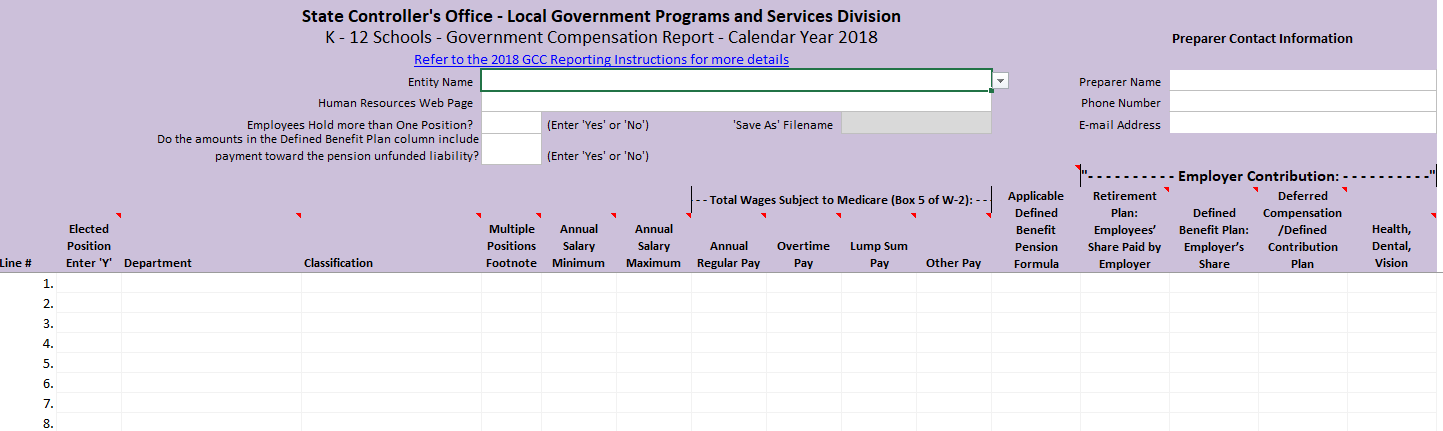The height and width of the screenshot is (431, 1443).
Task: Click the K - 12 Schools report subtitle
Action: point(601,38)
